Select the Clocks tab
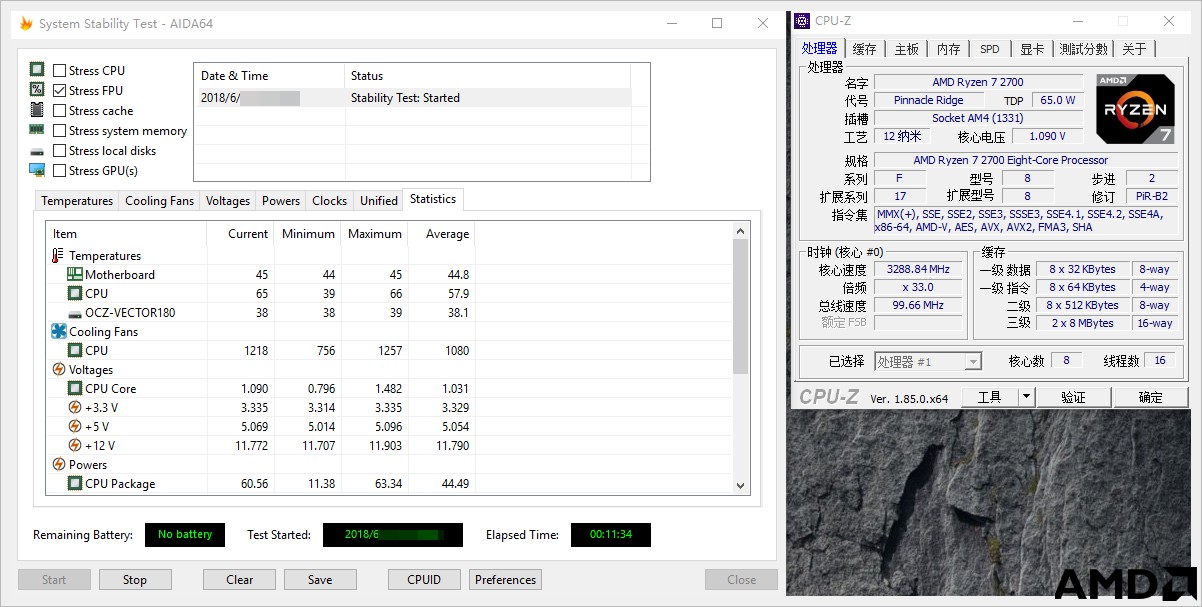This screenshot has width=1202, height=607. (x=329, y=201)
